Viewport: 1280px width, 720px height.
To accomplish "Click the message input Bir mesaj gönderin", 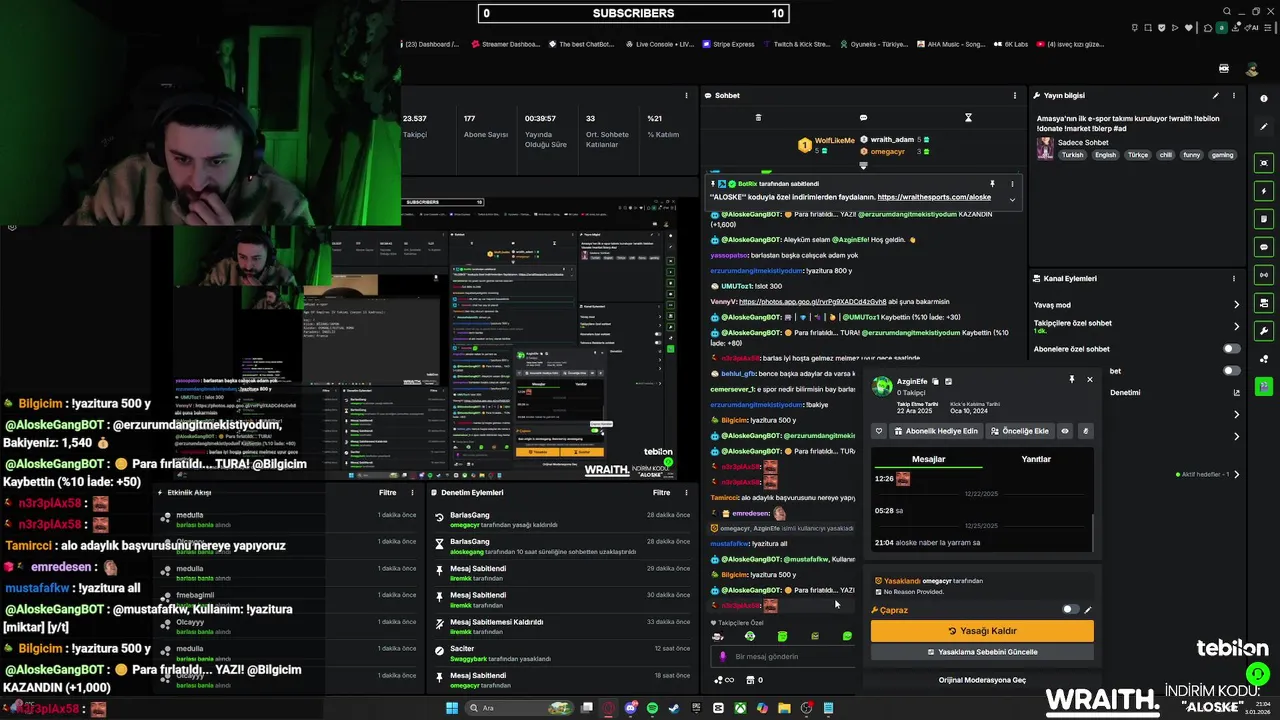I will click(x=783, y=657).
